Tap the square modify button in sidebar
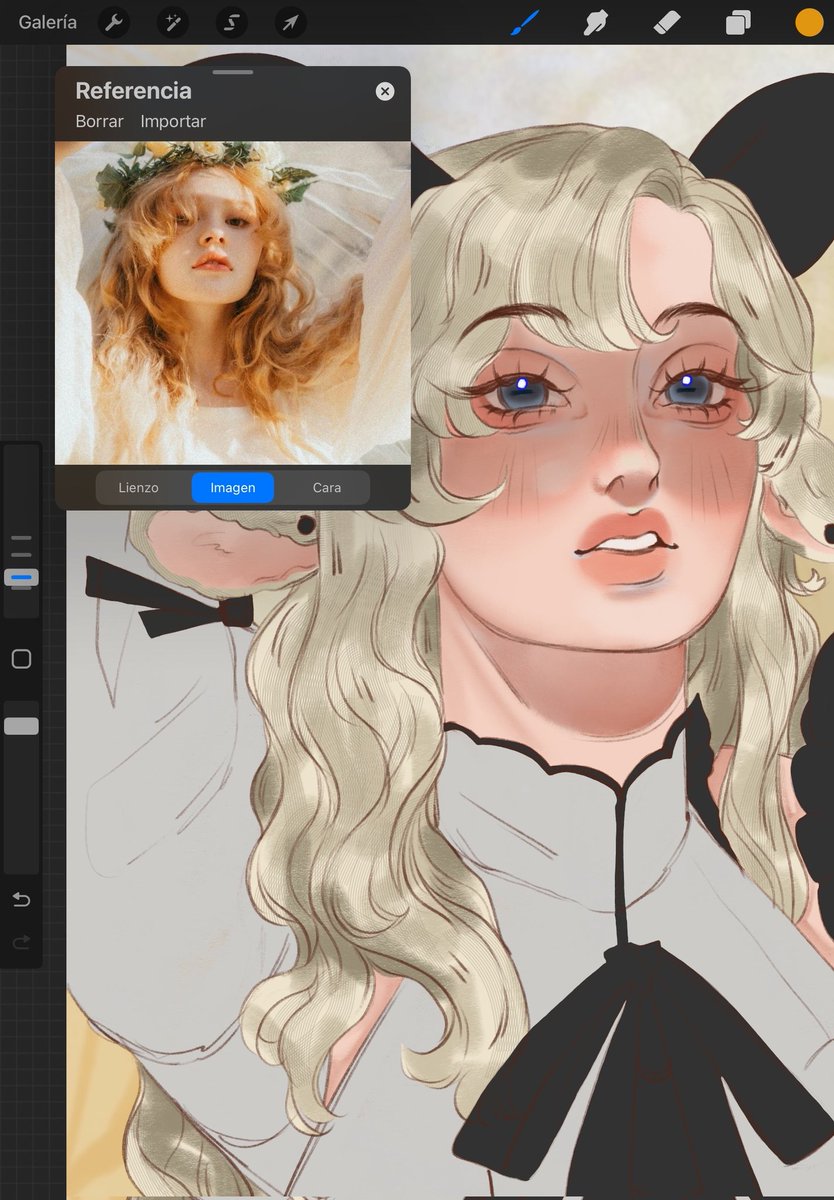Image resolution: width=834 pixels, height=1200 pixels. click(21, 659)
